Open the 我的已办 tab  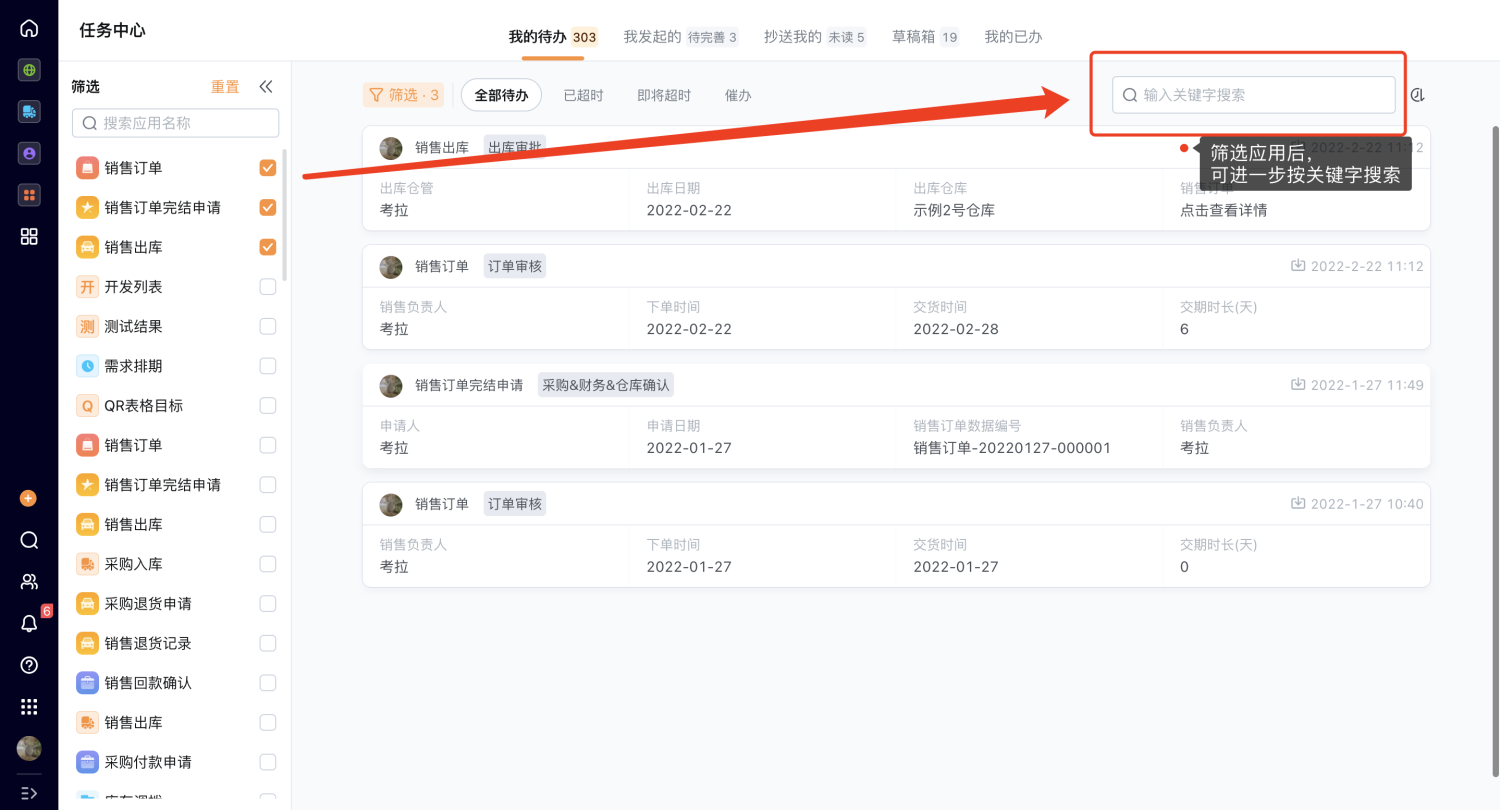click(x=1013, y=37)
